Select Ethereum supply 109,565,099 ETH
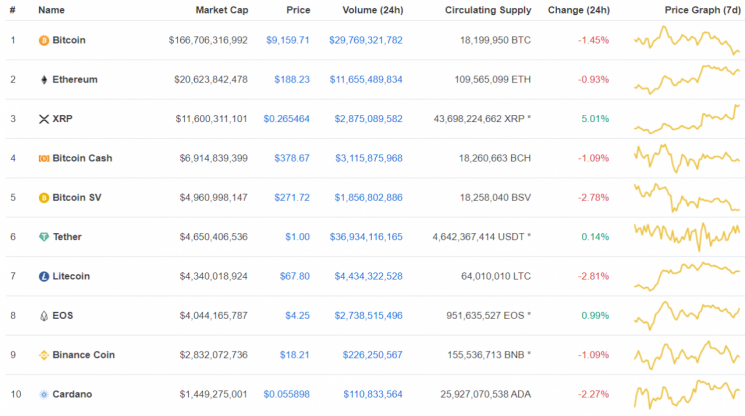Viewport: 745px width, 416px height. 493,80
